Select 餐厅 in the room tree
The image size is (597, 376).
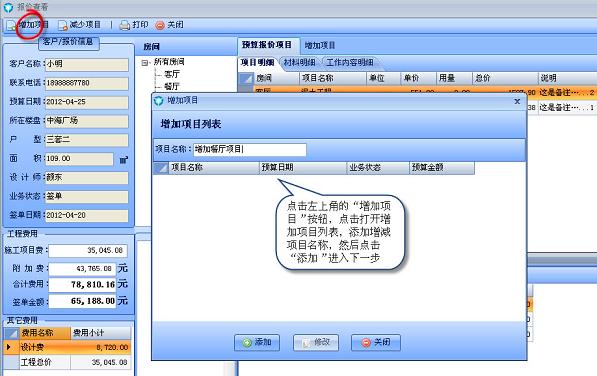pyautogui.click(x=172, y=86)
